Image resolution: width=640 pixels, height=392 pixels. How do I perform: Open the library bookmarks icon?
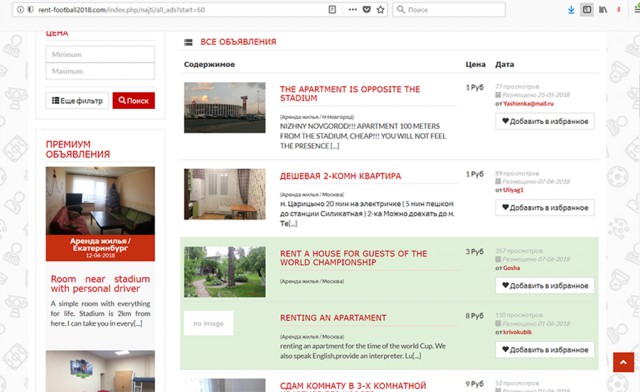(603, 9)
